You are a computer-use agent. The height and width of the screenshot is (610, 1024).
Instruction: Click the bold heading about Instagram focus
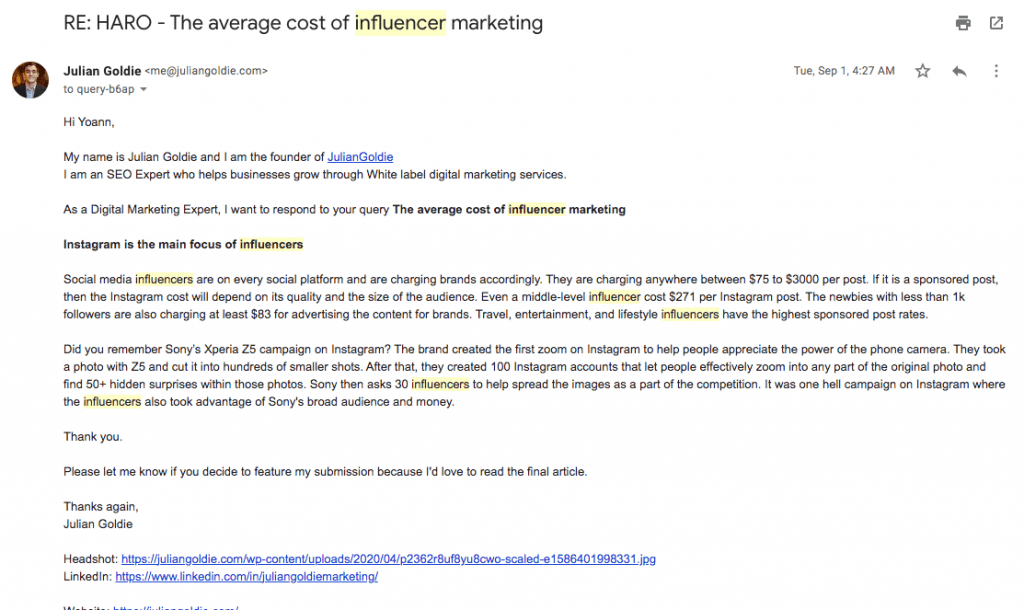coord(183,244)
